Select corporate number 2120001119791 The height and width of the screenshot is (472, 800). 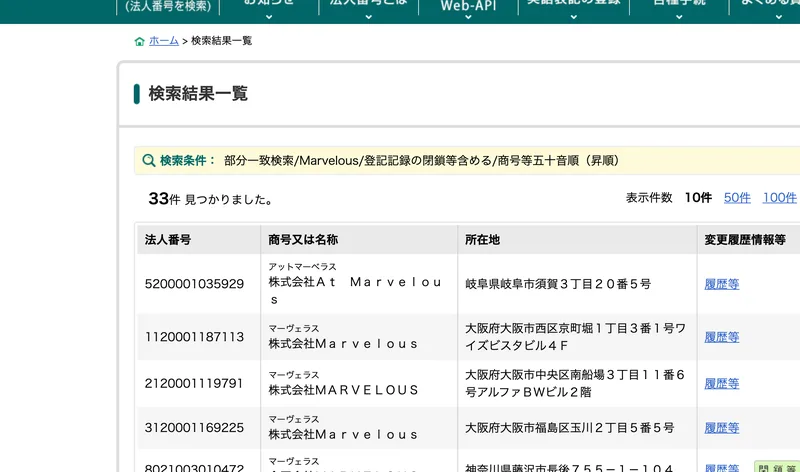194,383
